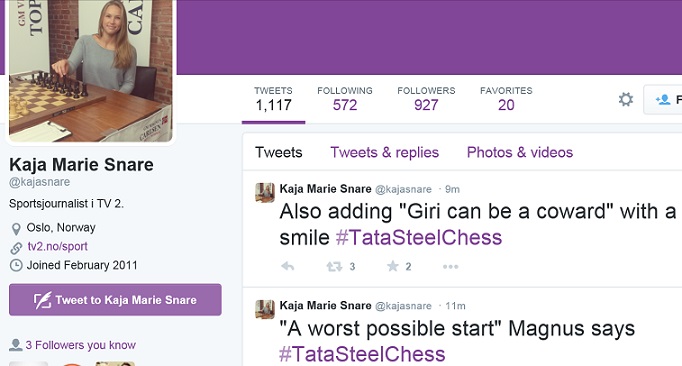
Task: Open the 20 Favorites count
Action: click(x=506, y=99)
